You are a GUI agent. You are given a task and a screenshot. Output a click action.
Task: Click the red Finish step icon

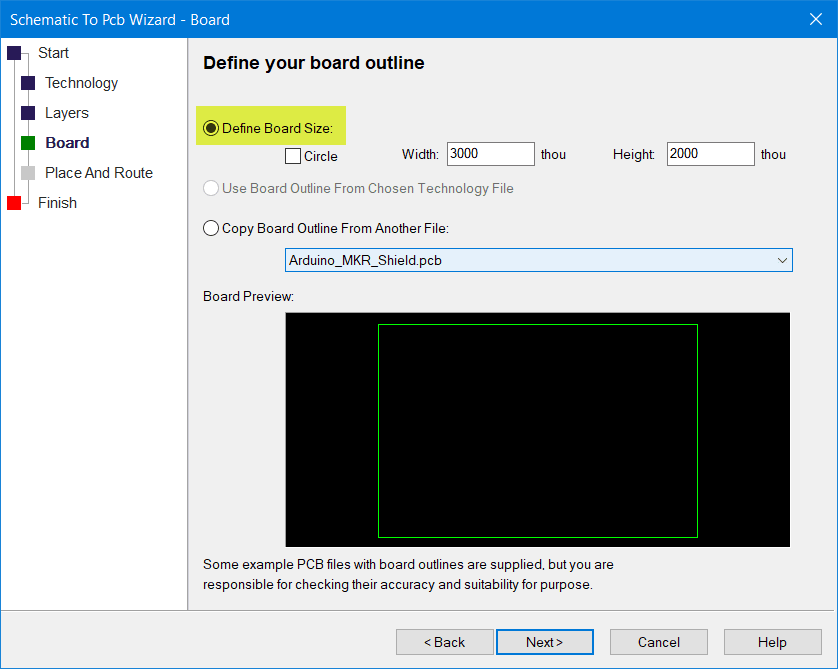[x=14, y=203]
